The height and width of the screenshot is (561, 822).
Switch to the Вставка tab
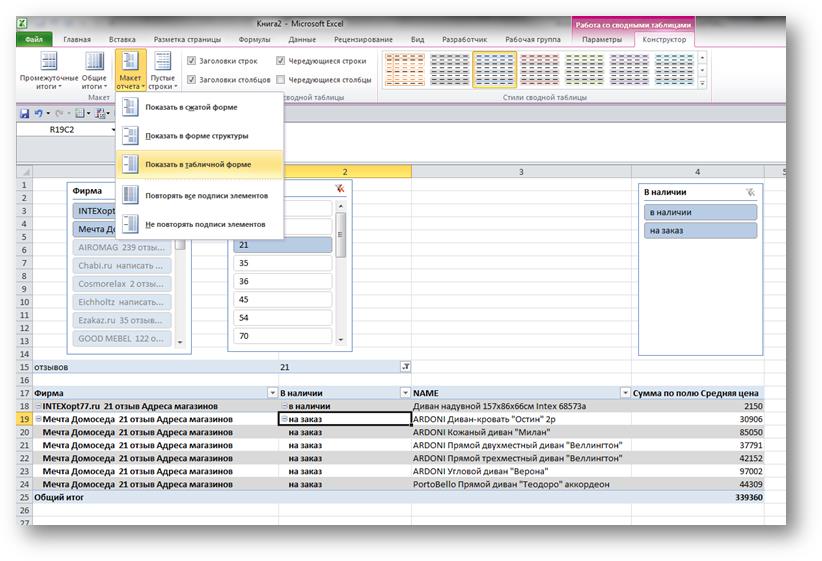pos(122,39)
